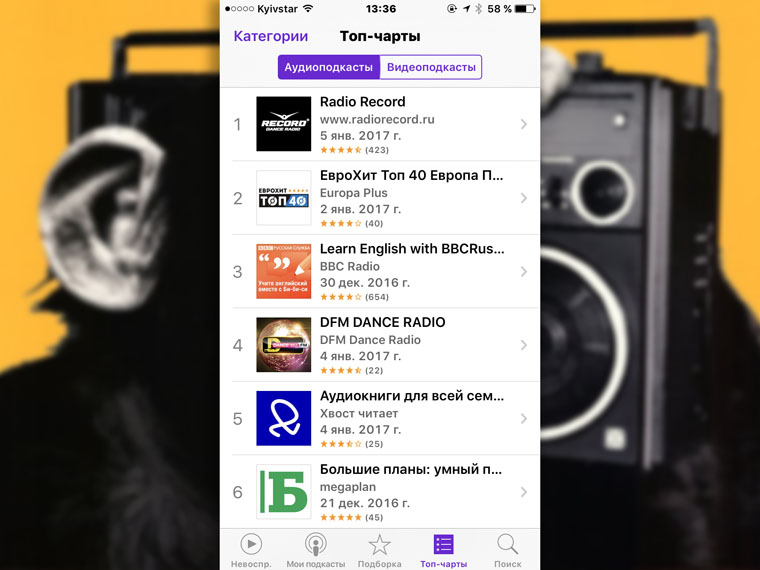Open the Подборка star tab icon
This screenshot has height=570, width=760.
380,545
